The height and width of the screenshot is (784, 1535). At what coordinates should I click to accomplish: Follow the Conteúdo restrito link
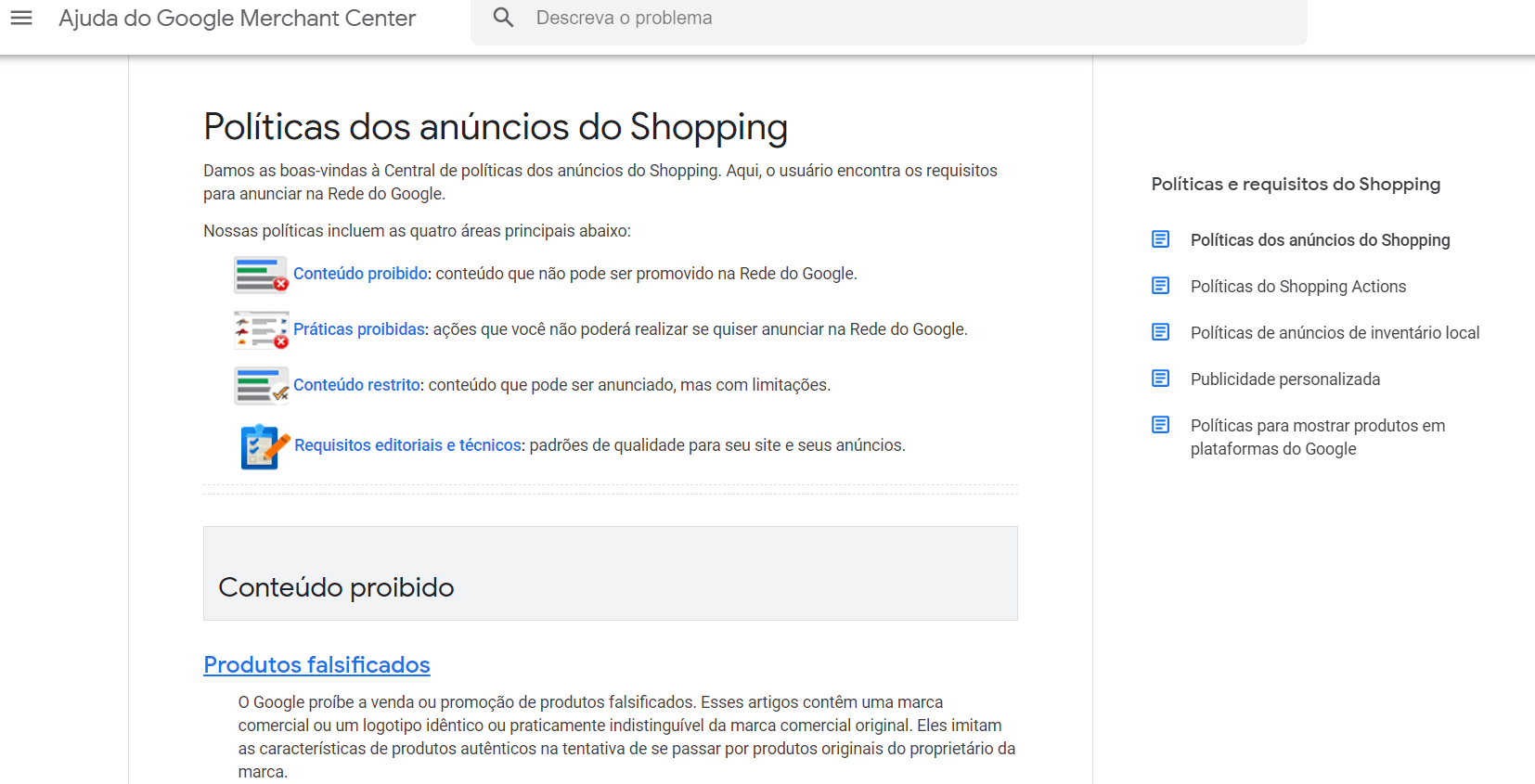(x=357, y=385)
